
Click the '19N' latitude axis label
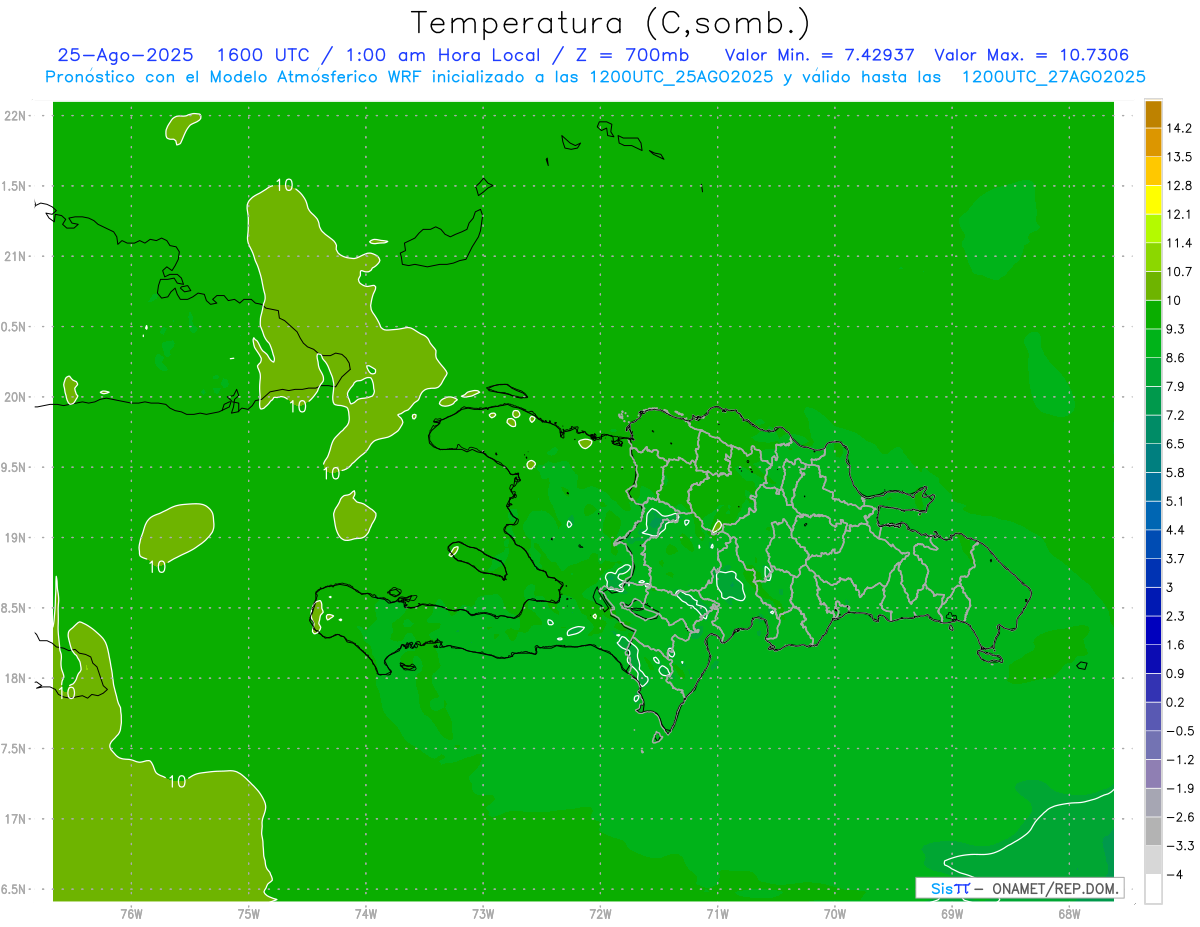point(16,538)
